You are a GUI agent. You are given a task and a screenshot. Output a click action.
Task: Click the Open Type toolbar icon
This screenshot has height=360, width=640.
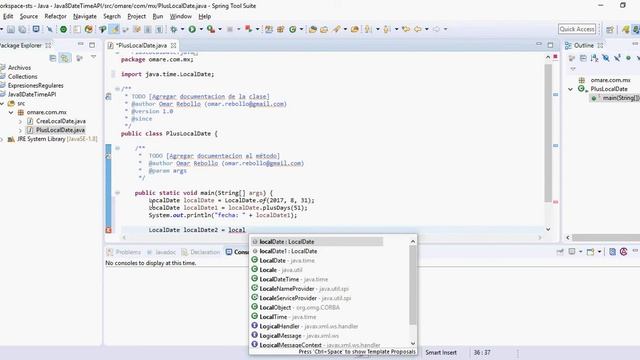tap(313, 29)
